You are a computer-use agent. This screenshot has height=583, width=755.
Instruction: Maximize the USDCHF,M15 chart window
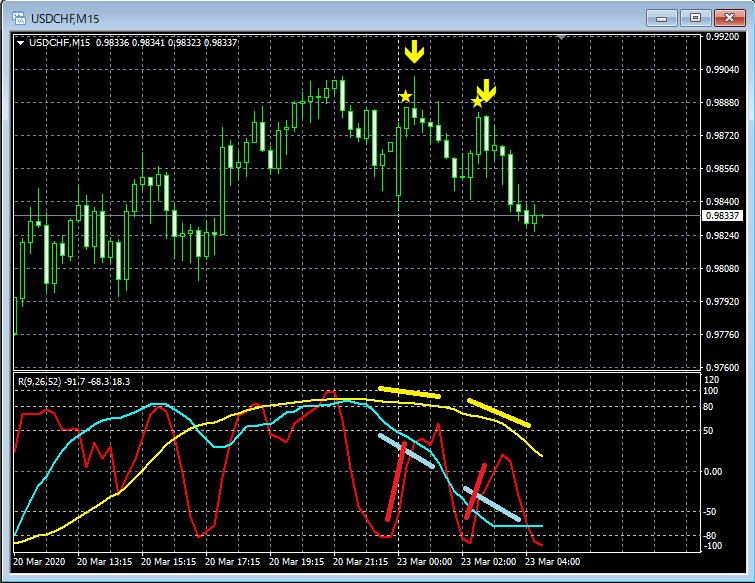pyautogui.click(x=695, y=18)
